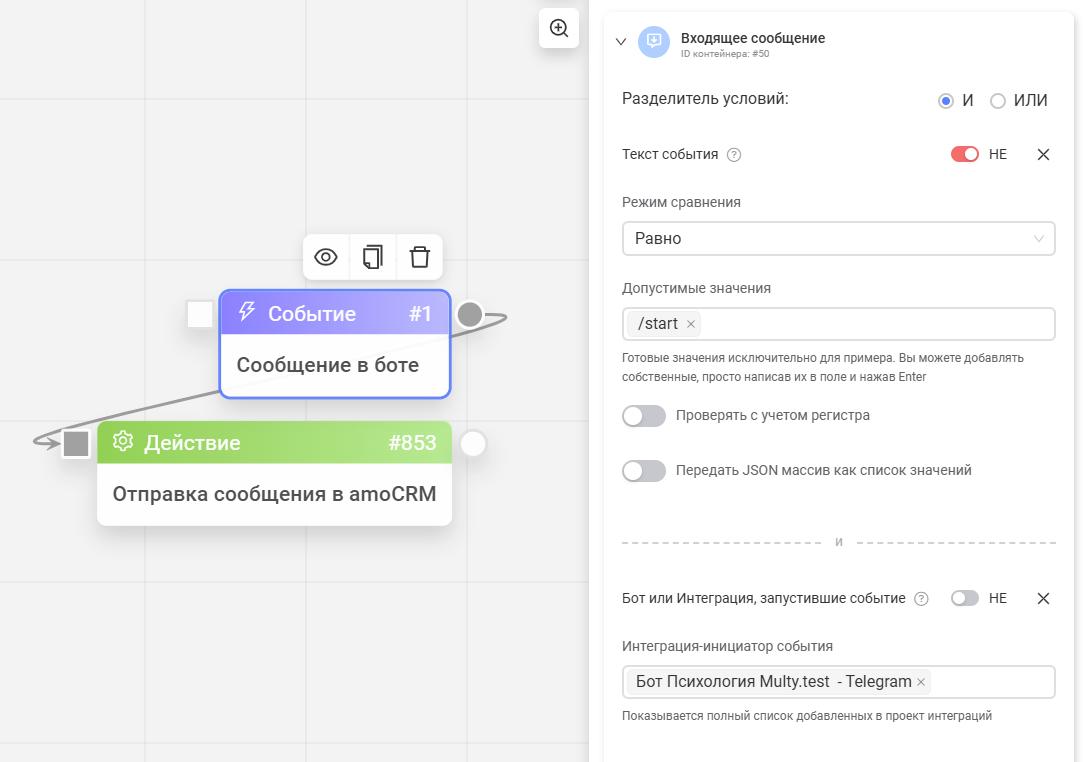1083x762 pixels.
Task: Enable the НЕ toggle for Бот или Интеграция
Action: pyautogui.click(x=964, y=598)
